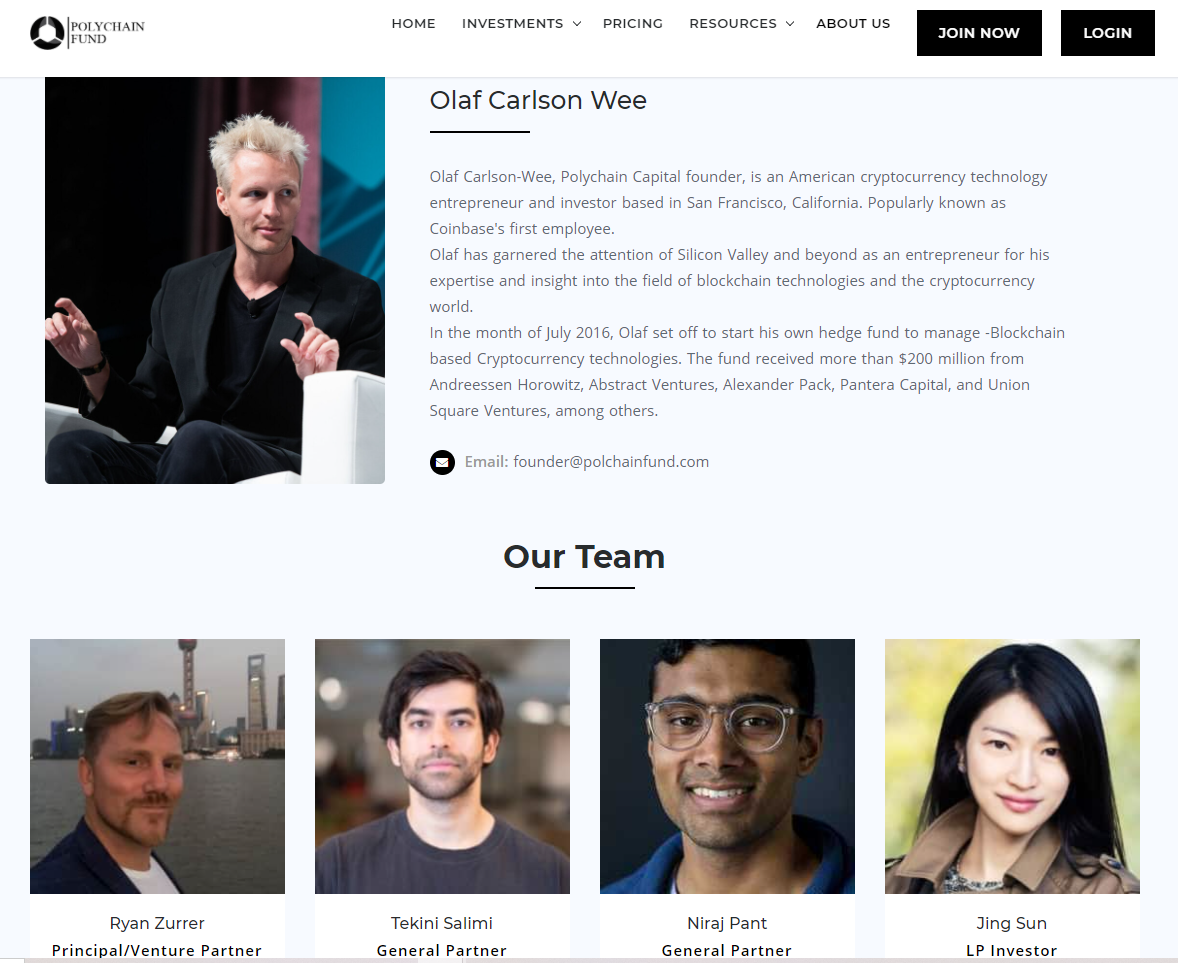Click the black envelope email icon
Screen dimensions: 1178x963
pyautogui.click(x=443, y=462)
